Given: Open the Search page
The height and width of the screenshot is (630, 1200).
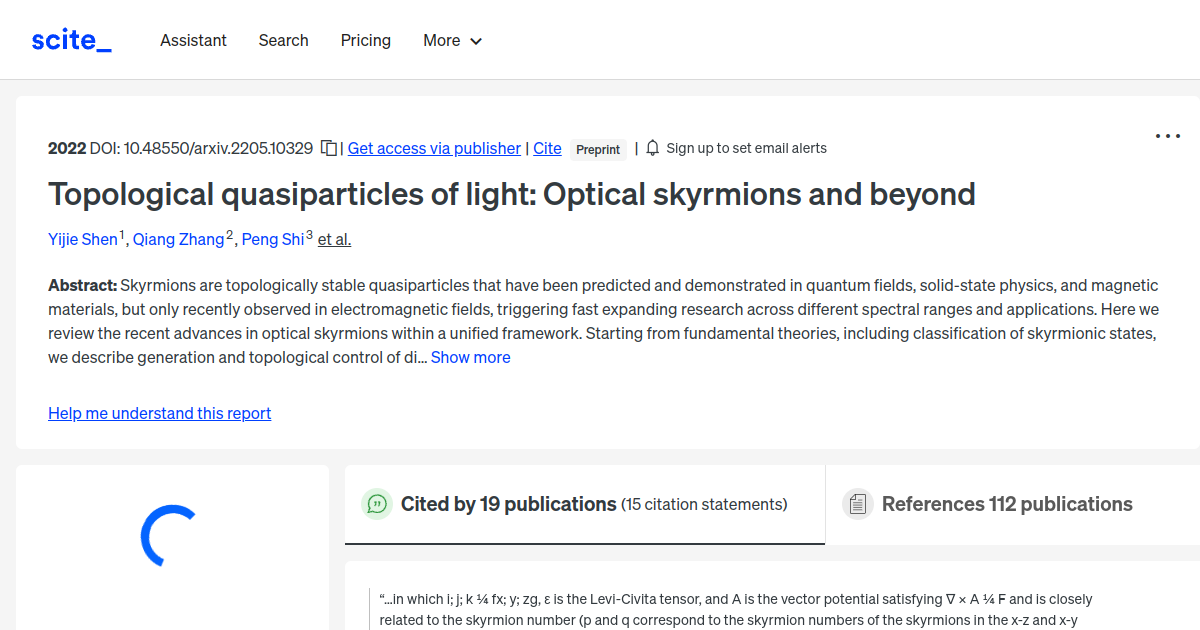Looking at the screenshot, I should click(283, 40).
